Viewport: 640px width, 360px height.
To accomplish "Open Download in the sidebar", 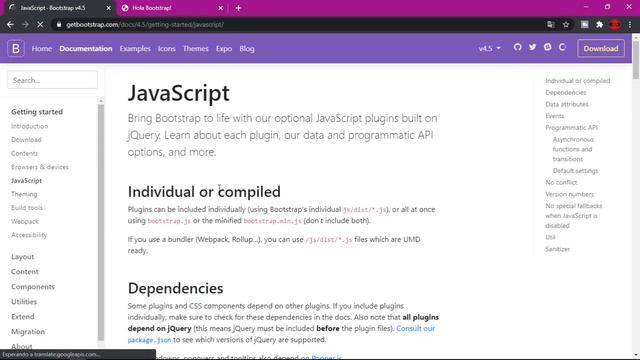I will [x=26, y=140].
